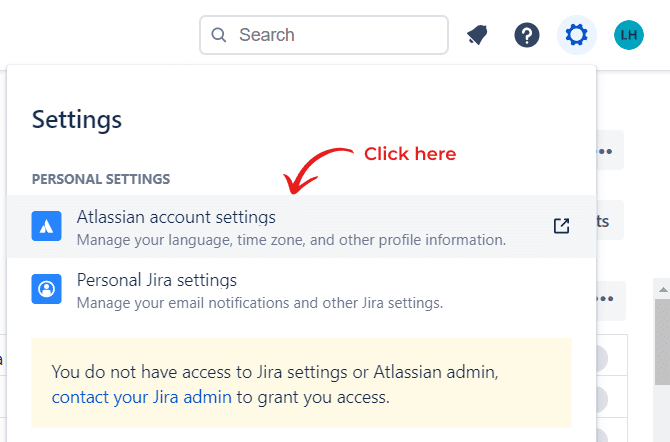Click the "Manage your email notifications" description

(260, 303)
